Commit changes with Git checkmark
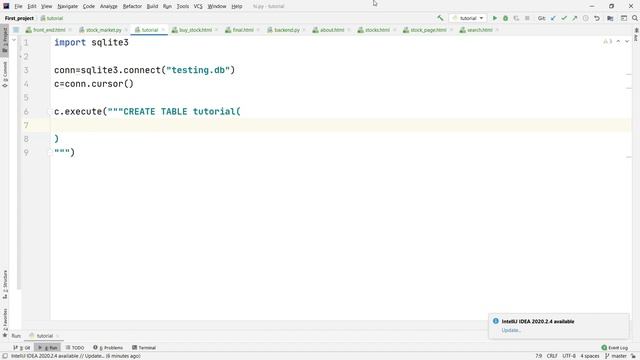 point(564,18)
